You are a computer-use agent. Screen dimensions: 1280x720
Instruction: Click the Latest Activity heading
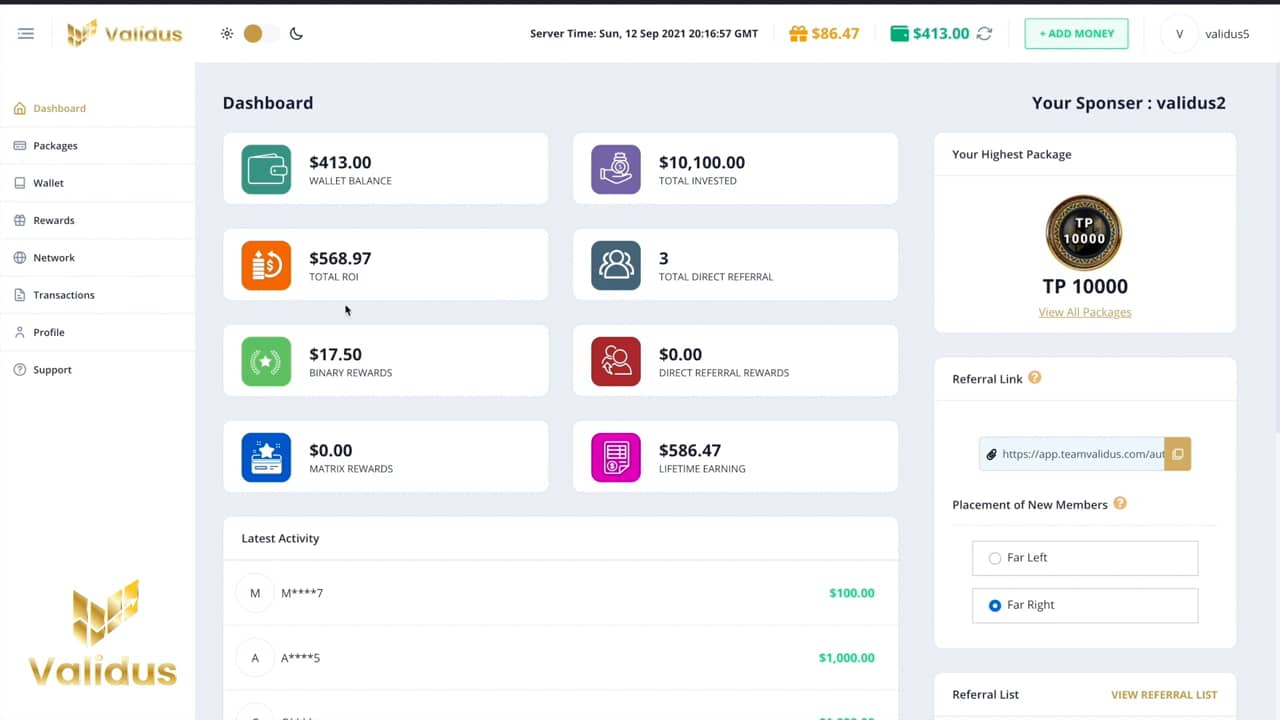pos(280,538)
